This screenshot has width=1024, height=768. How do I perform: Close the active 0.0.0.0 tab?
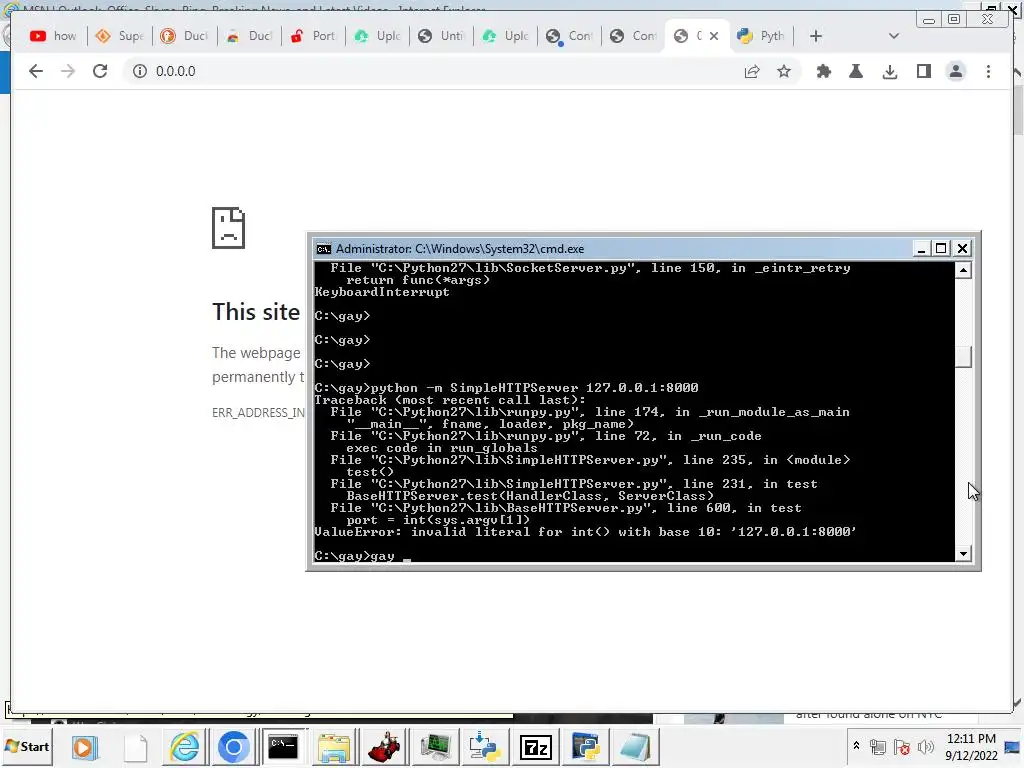[714, 36]
